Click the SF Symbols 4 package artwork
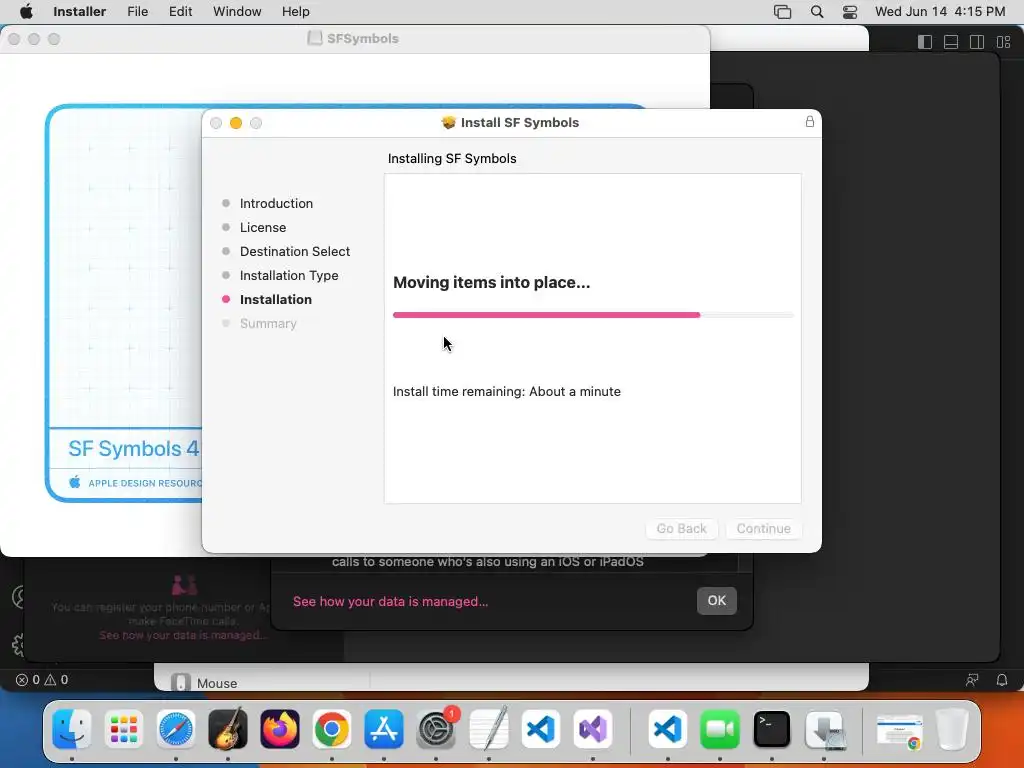Viewport: 1024px width, 768px height. coord(124,302)
